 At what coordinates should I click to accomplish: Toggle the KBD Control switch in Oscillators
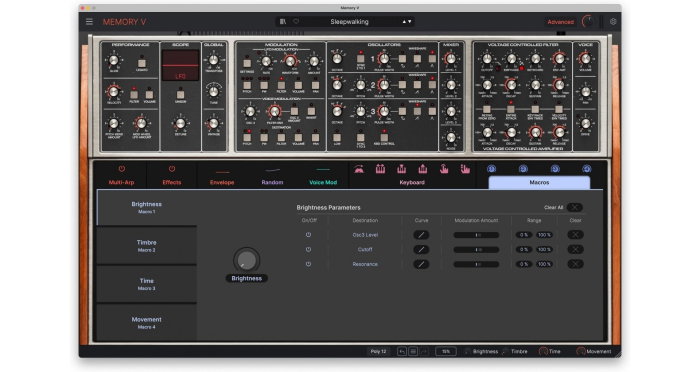(384, 137)
